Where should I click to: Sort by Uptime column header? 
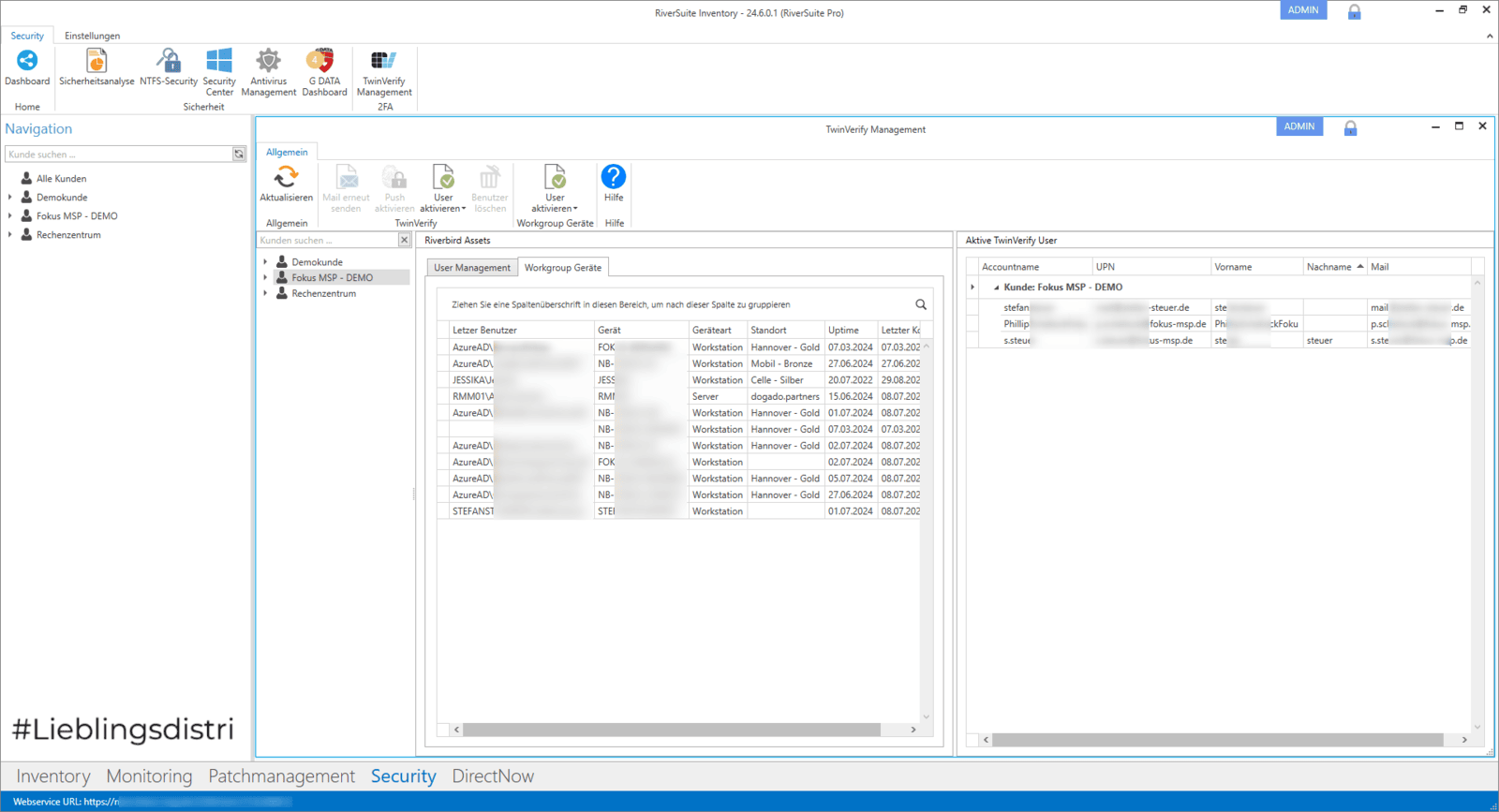click(851, 330)
